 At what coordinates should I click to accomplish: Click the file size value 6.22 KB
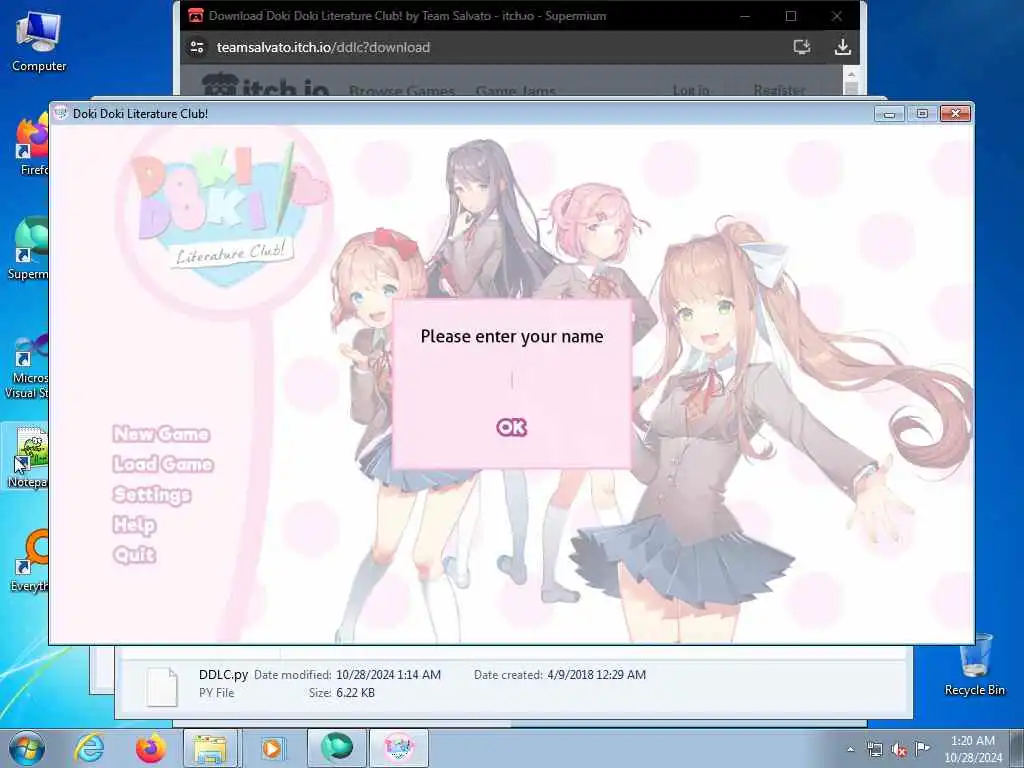(356, 693)
